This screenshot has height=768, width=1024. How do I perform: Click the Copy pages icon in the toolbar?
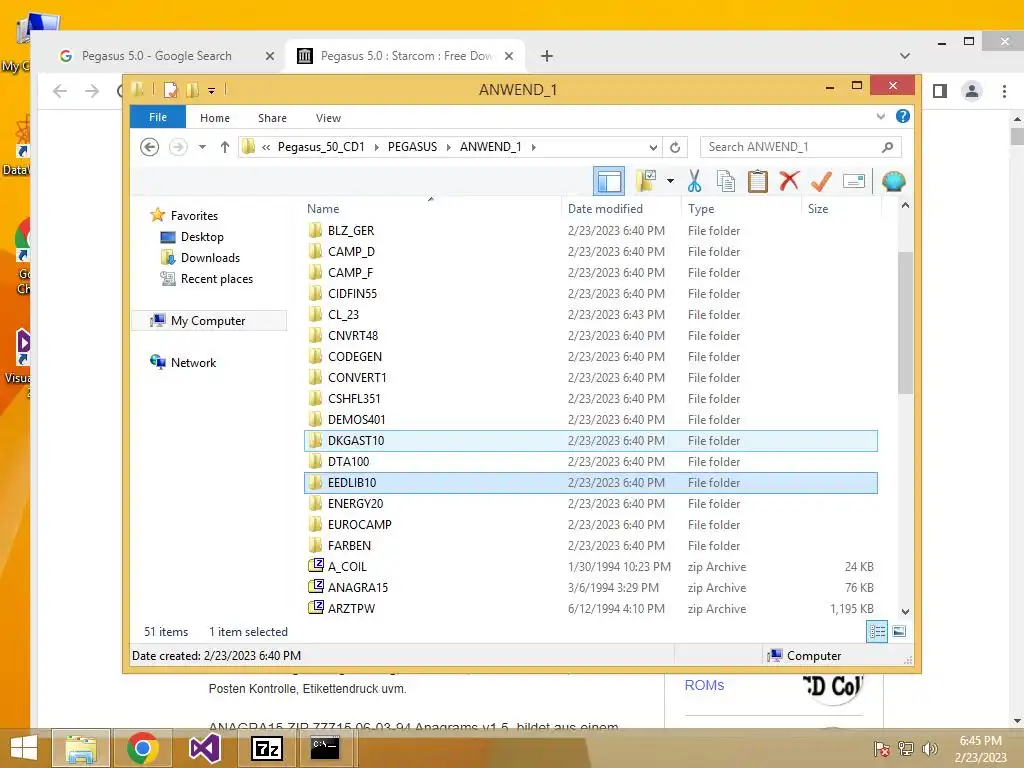pyautogui.click(x=726, y=181)
